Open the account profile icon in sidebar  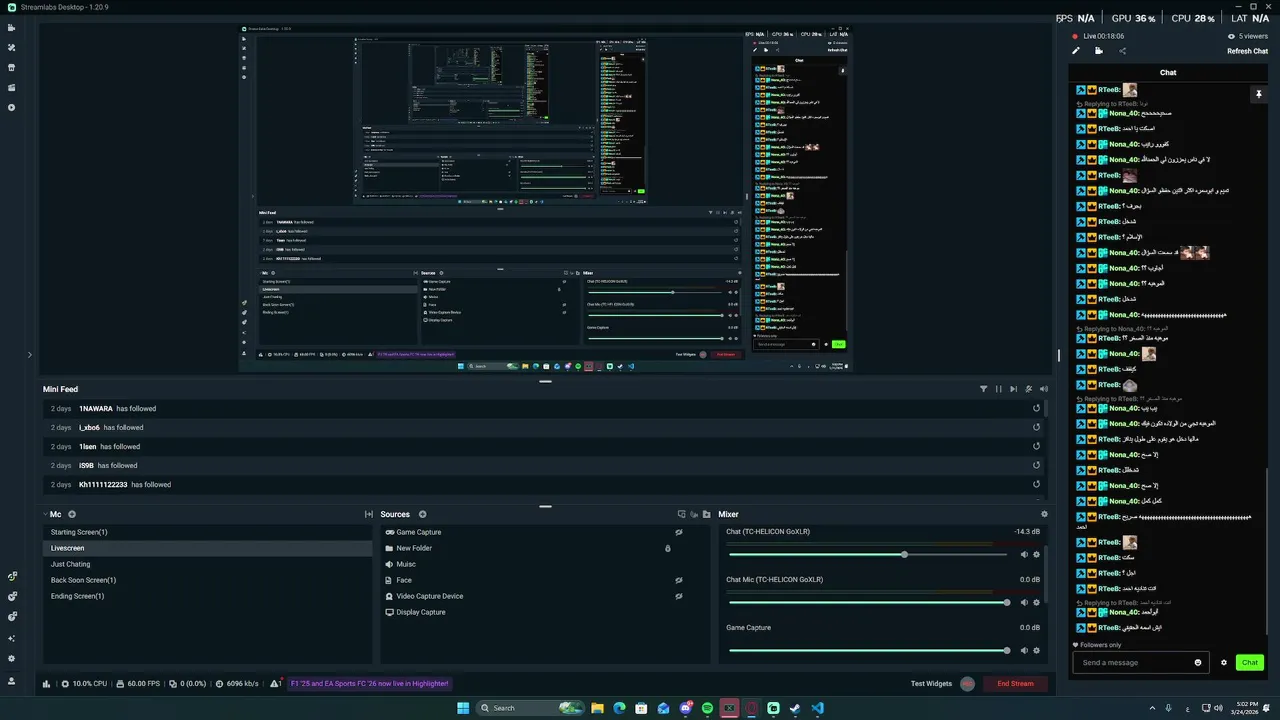coord(12,681)
